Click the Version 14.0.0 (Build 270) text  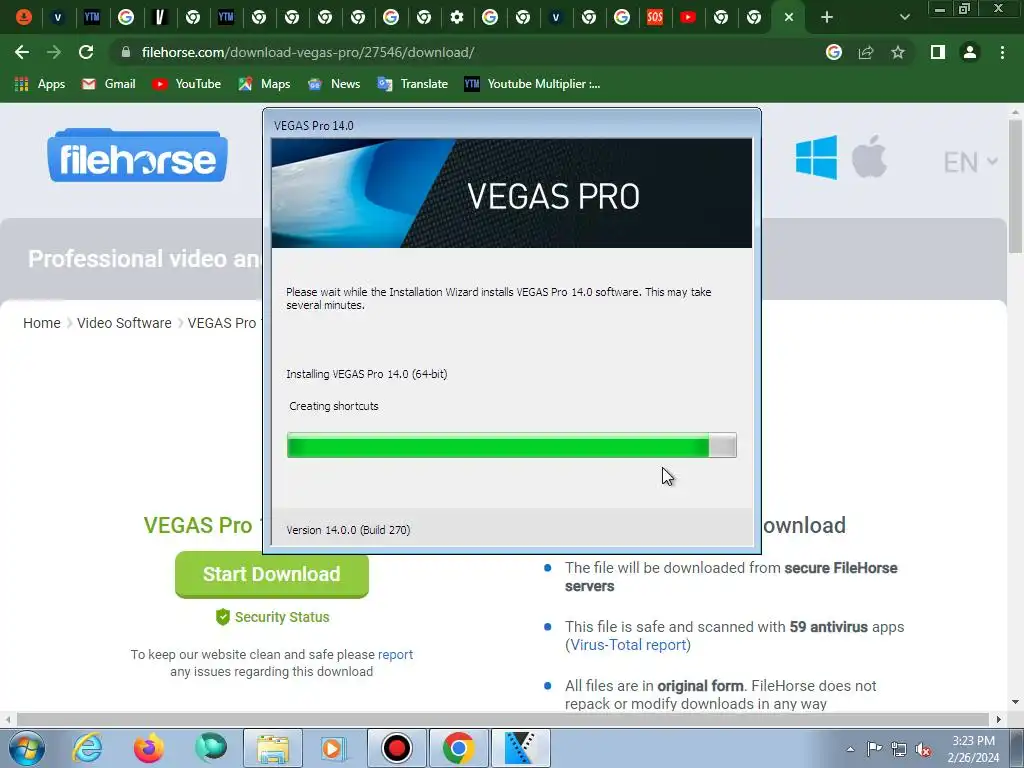pyautogui.click(x=348, y=530)
